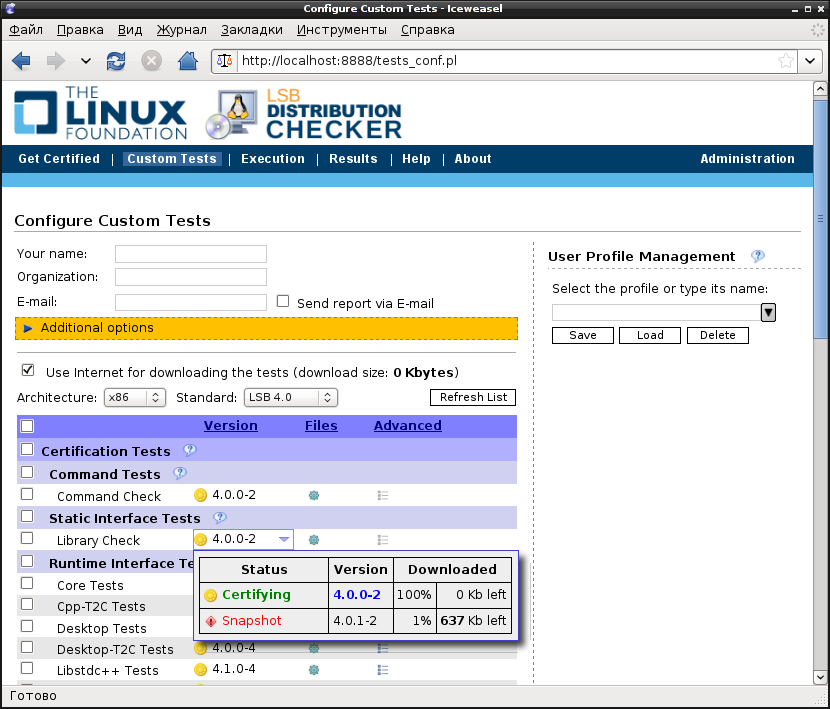This screenshot has height=709, width=830.
Task: Click the Command Check files gear icon
Action: [x=314, y=496]
